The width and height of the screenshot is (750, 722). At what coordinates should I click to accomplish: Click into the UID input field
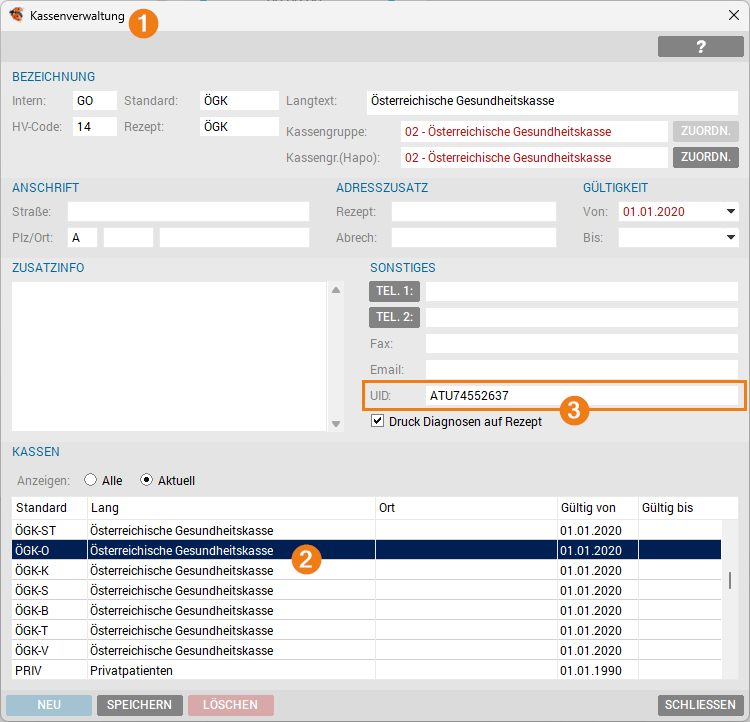point(580,396)
